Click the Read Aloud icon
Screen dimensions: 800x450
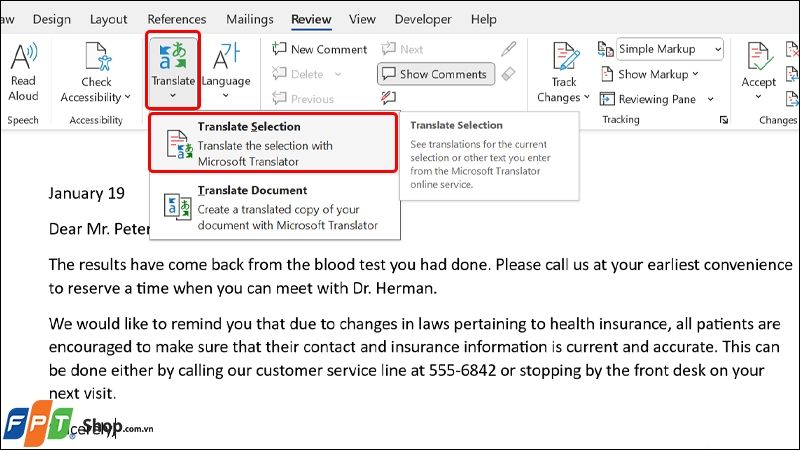[x=23, y=56]
